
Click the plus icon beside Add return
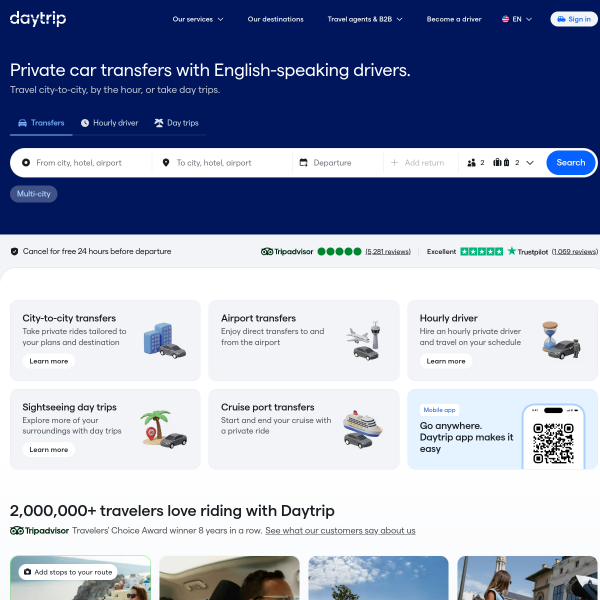394,163
